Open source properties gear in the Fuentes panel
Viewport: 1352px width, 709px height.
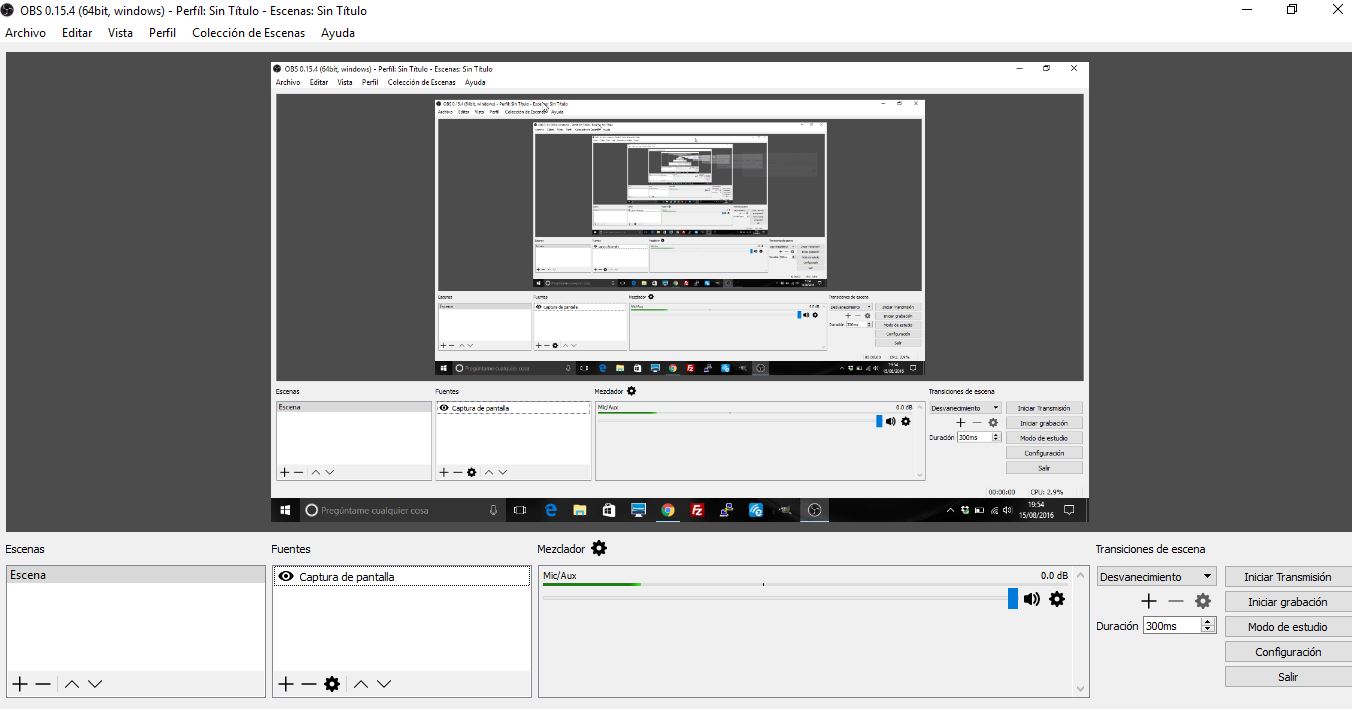[x=332, y=684]
